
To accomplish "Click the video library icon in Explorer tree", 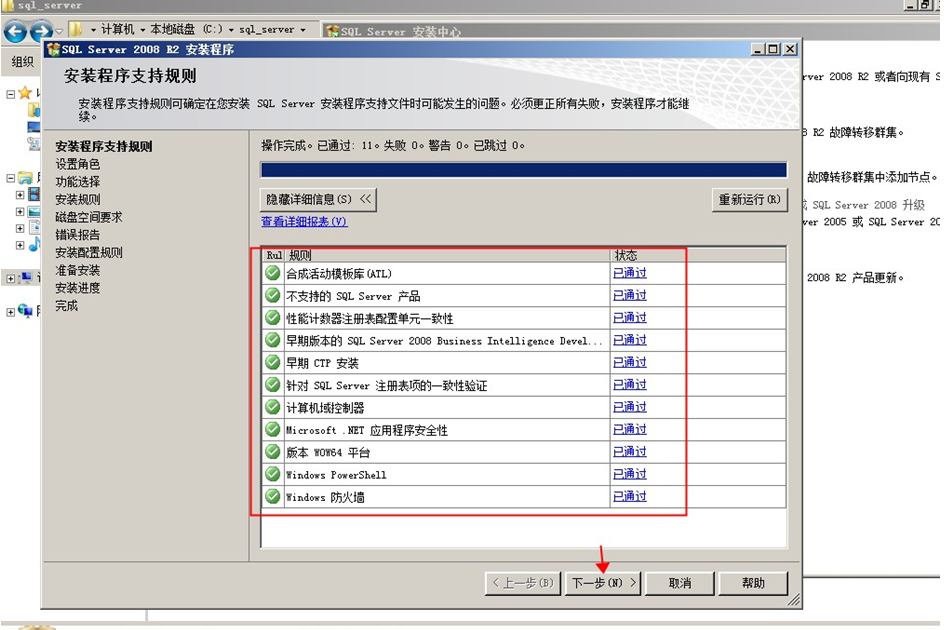I will tap(34, 194).
